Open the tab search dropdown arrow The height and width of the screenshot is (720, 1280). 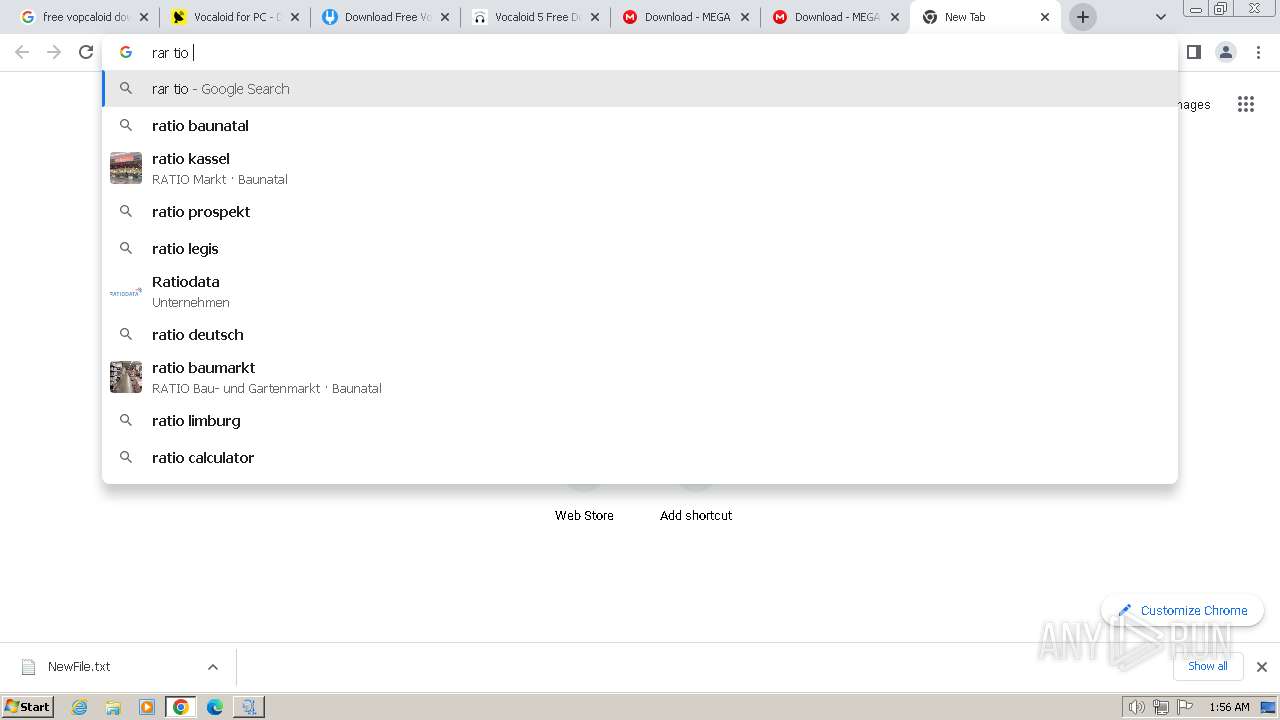(x=1160, y=17)
